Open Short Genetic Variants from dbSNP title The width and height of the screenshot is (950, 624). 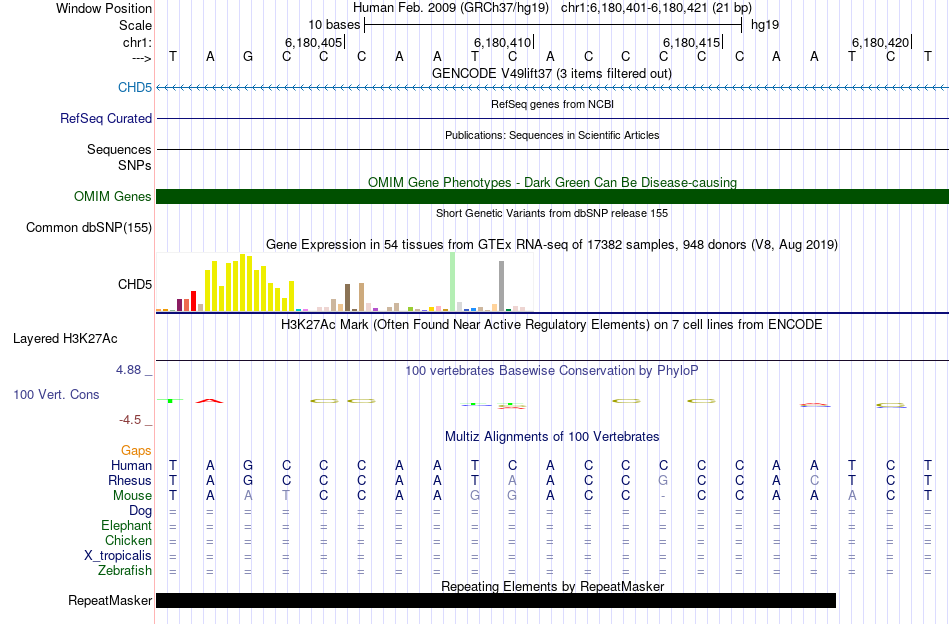click(552, 213)
